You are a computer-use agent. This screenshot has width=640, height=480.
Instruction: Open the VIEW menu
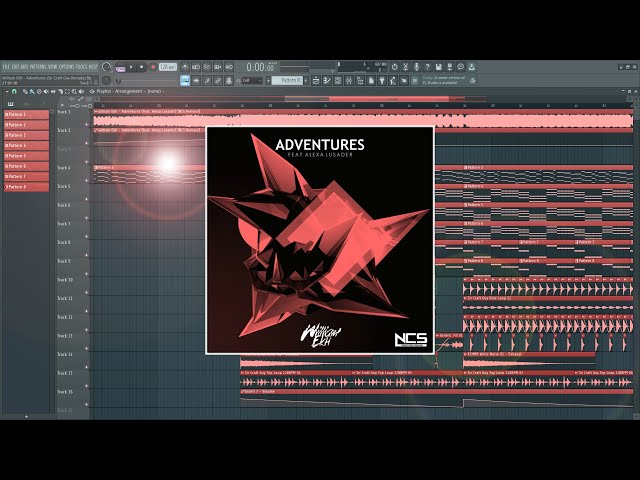pos(53,67)
